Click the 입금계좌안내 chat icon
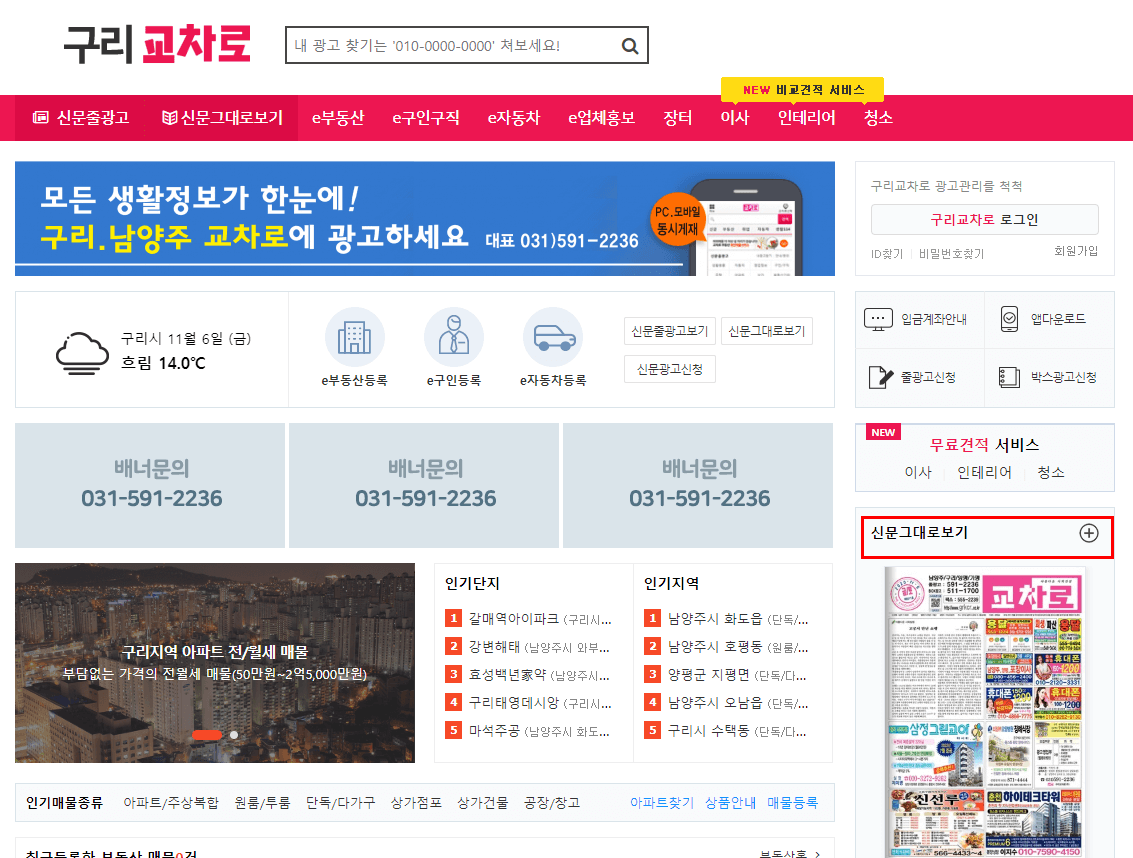 pos(878,319)
